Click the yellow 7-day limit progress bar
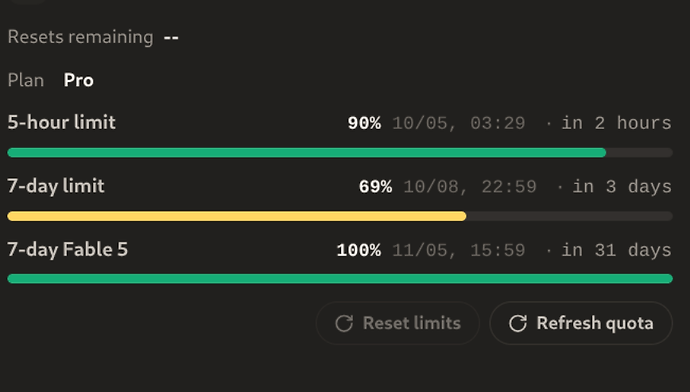 pyautogui.click(x=340, y=216)
